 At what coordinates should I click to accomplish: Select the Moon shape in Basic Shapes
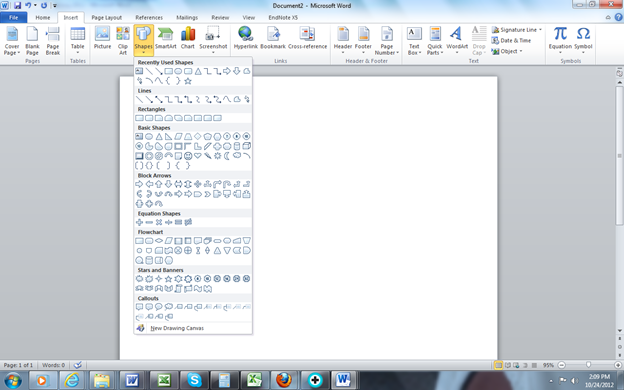click(227, 156)
